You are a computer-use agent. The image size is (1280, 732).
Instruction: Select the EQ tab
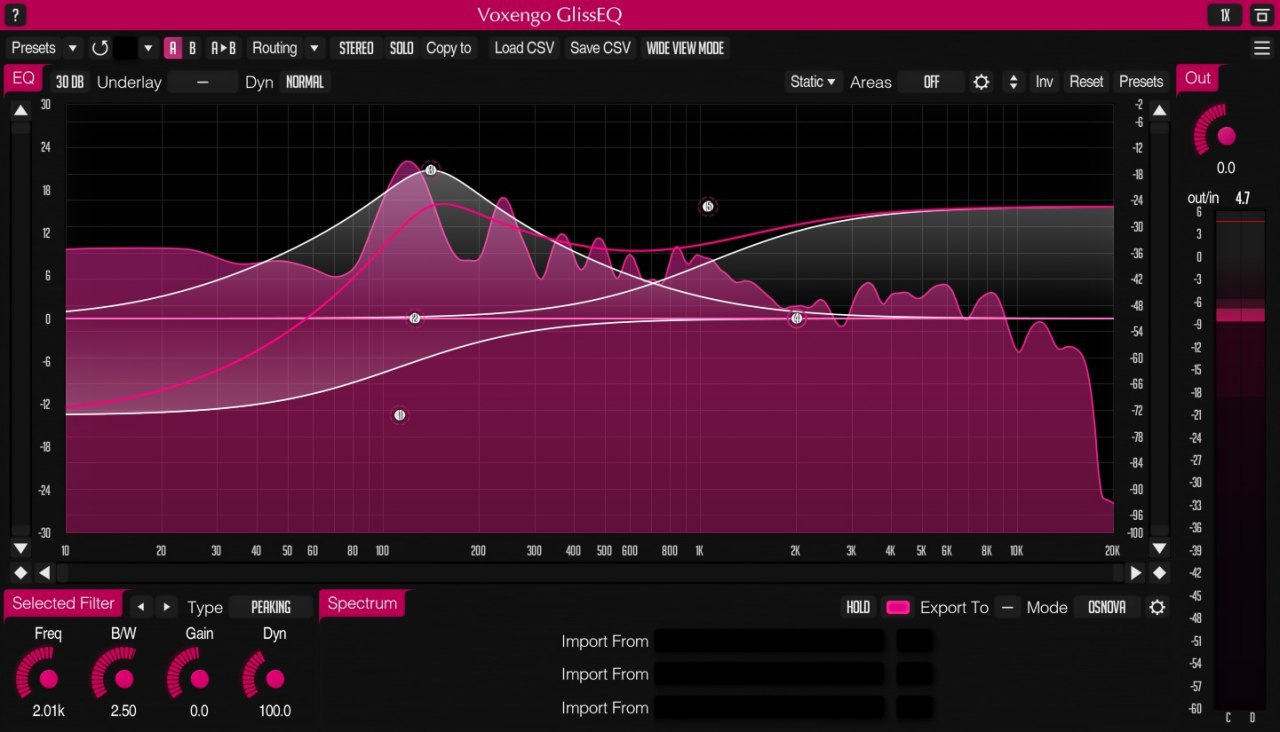pyautogui.click(x=23, y=78)
